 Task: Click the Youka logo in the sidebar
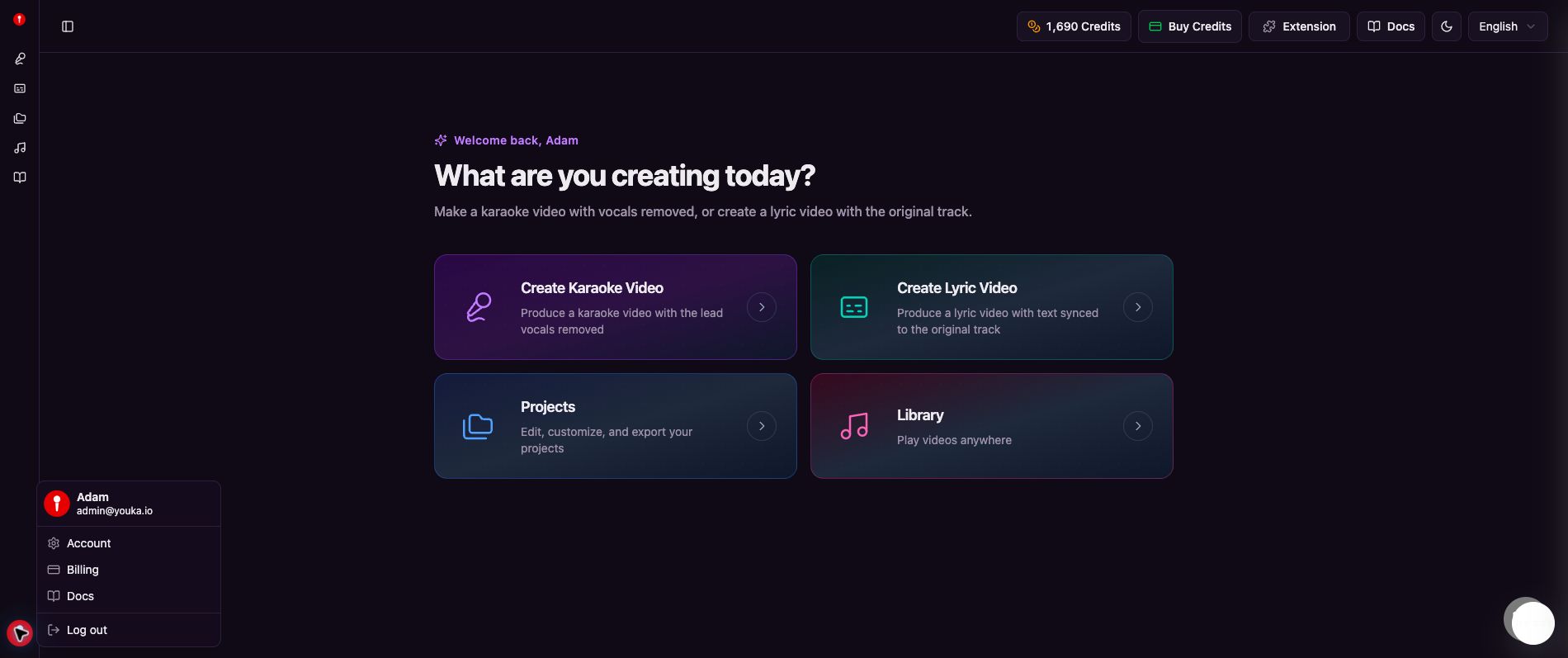20,19
